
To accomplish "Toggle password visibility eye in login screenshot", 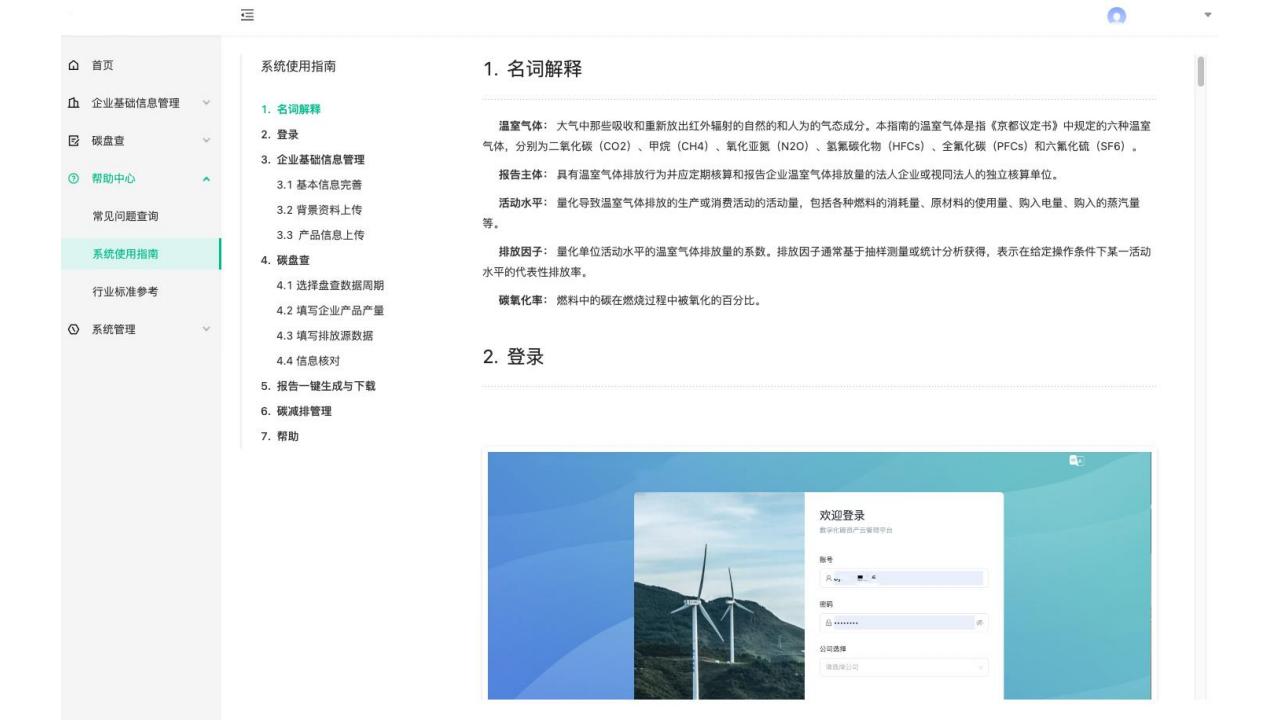I will tap(980, 622).
